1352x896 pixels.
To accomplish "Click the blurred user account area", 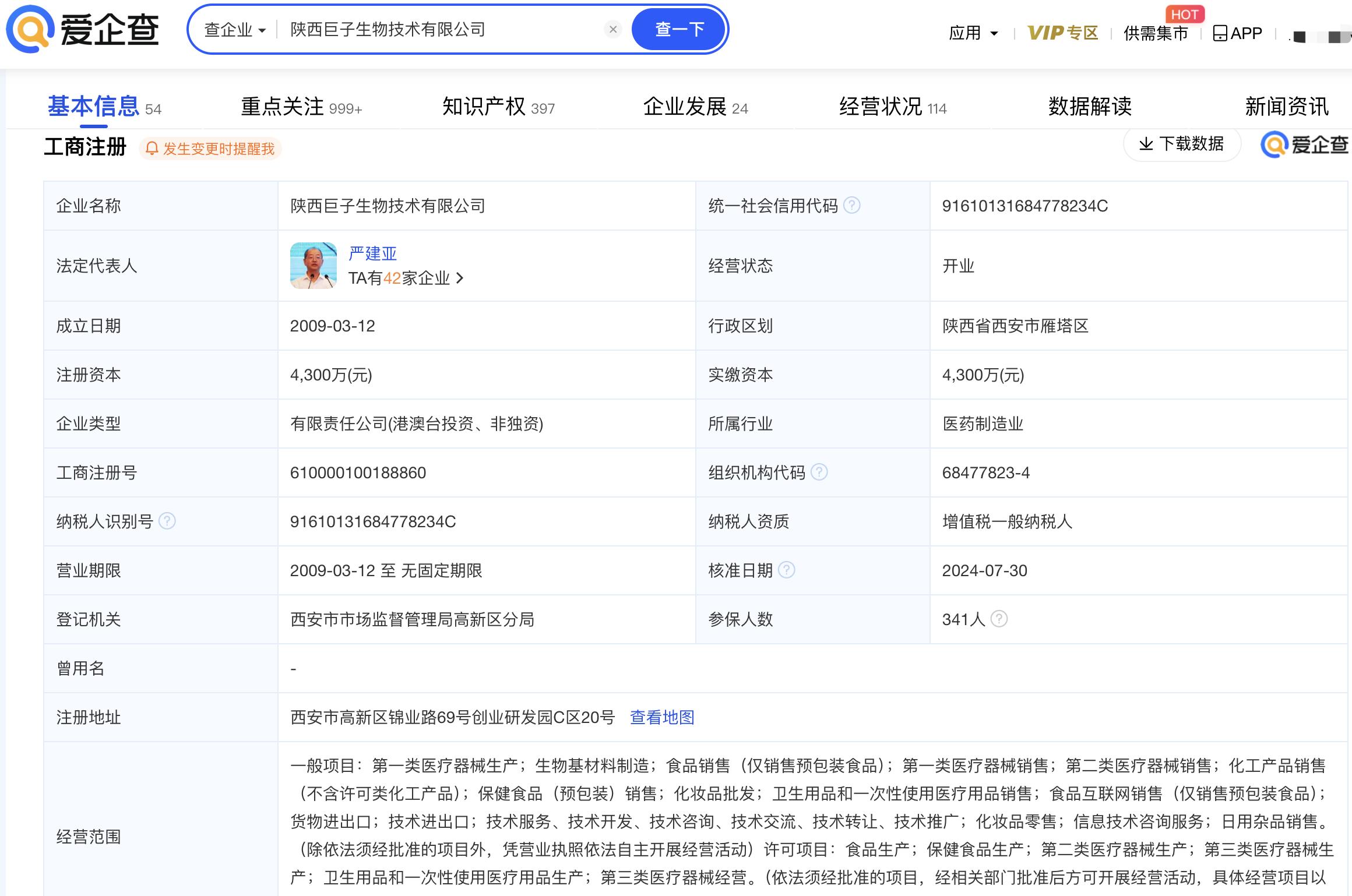I will (x=1321, y=37).
